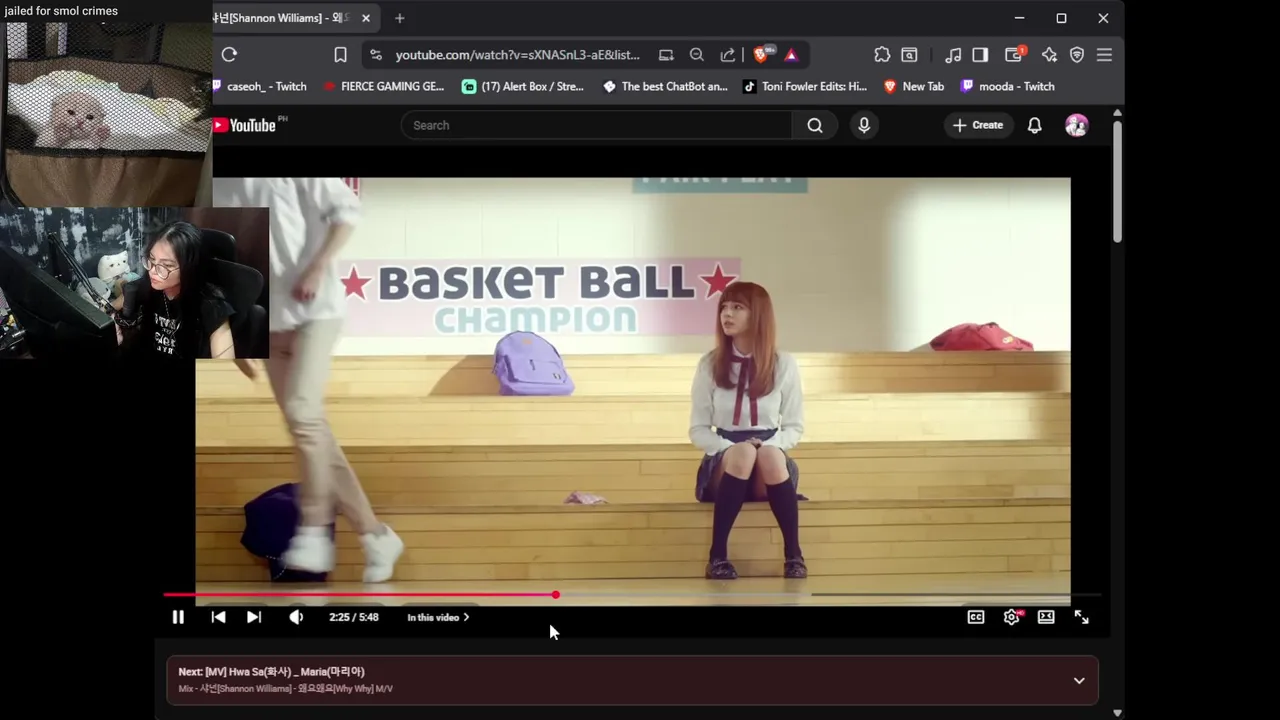
Task: Click the page vertical scrollbar thumb
Action: tap(1117, 181)
